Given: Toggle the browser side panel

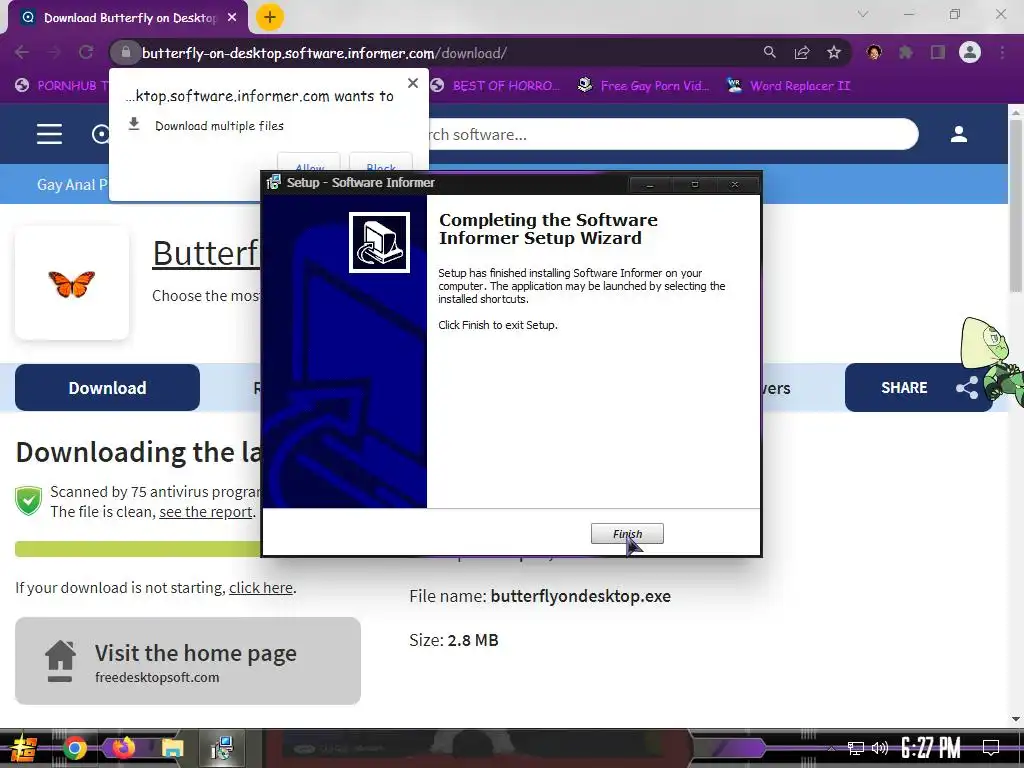Looking at the screenshot, I should coord(938,53).
